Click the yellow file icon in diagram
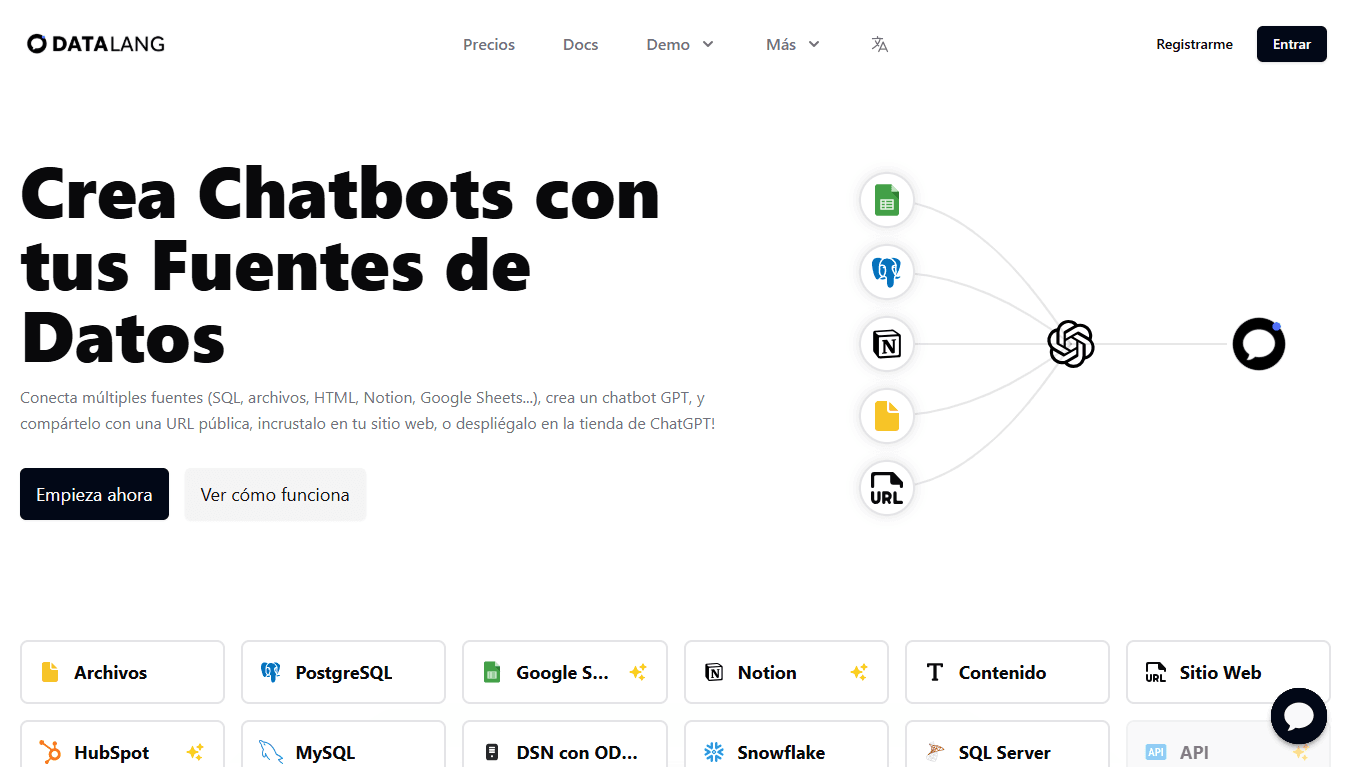This screenshot has width=1350, height=767. pyautogui.click(x=886, y=416)
